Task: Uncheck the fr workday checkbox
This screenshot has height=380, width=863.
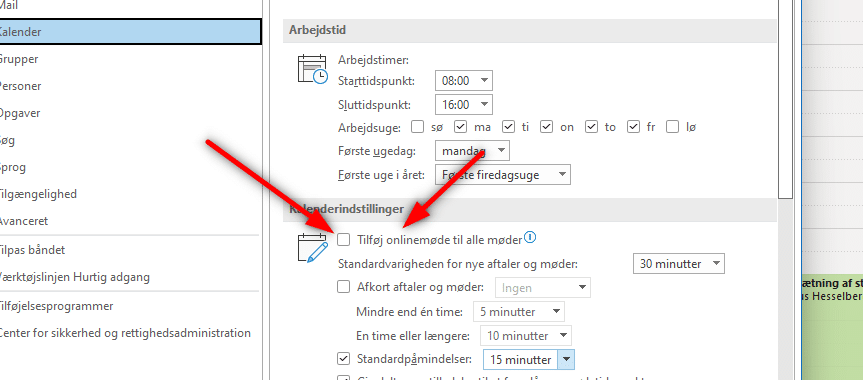Action: [x=633, y=127]
